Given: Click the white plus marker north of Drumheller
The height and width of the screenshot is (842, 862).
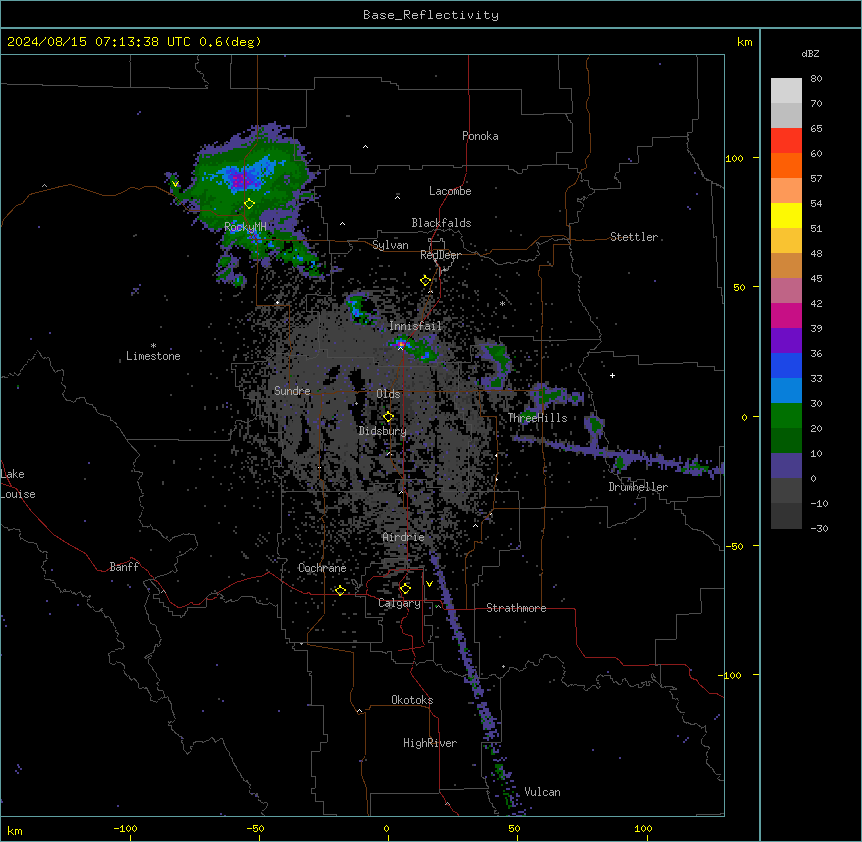Looking at the screenshot, I should pyautogui.click(x=612, y=375).
